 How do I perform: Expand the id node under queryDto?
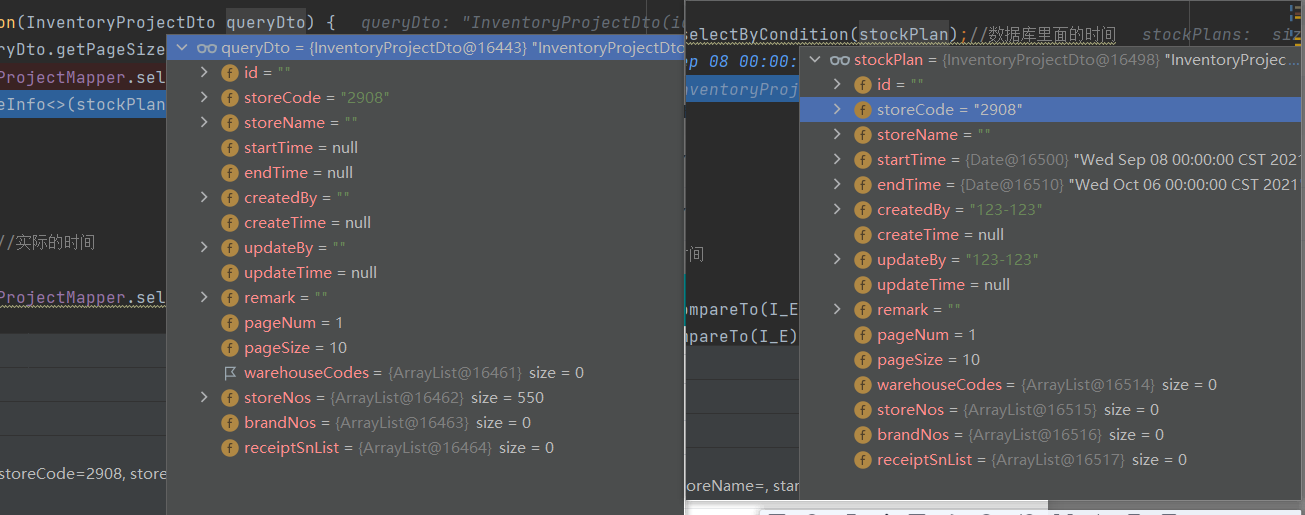[205, 73]
